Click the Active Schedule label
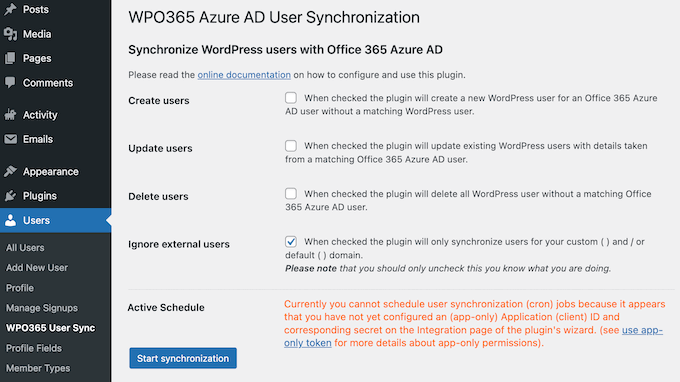The height and width of the screenshot is (382, 680). pos(166,307)
